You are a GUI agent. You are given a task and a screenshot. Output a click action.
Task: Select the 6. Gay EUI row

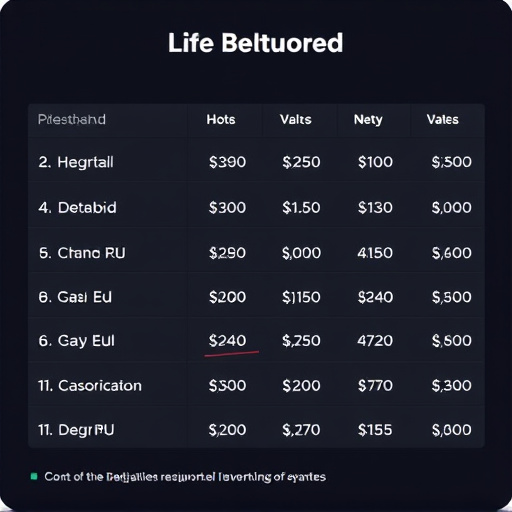coord(256,341)
